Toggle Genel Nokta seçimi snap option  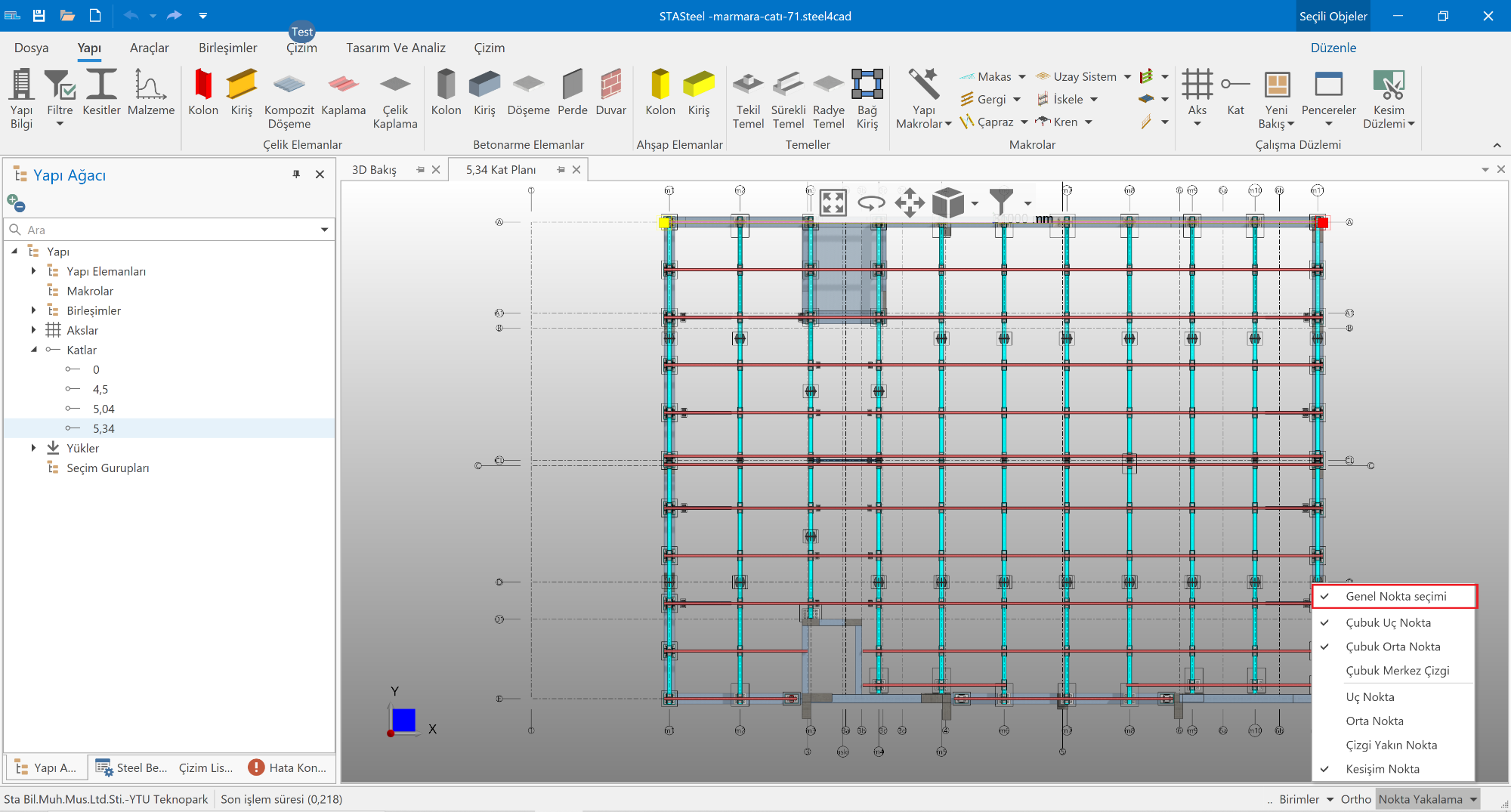pyautogui.click(x=1395, y=597)
